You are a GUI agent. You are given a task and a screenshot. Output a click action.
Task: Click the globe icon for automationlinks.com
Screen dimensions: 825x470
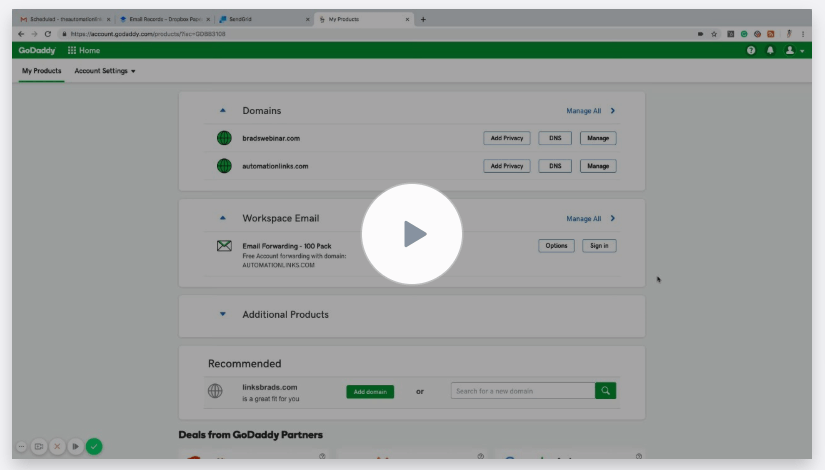[224, 166]
